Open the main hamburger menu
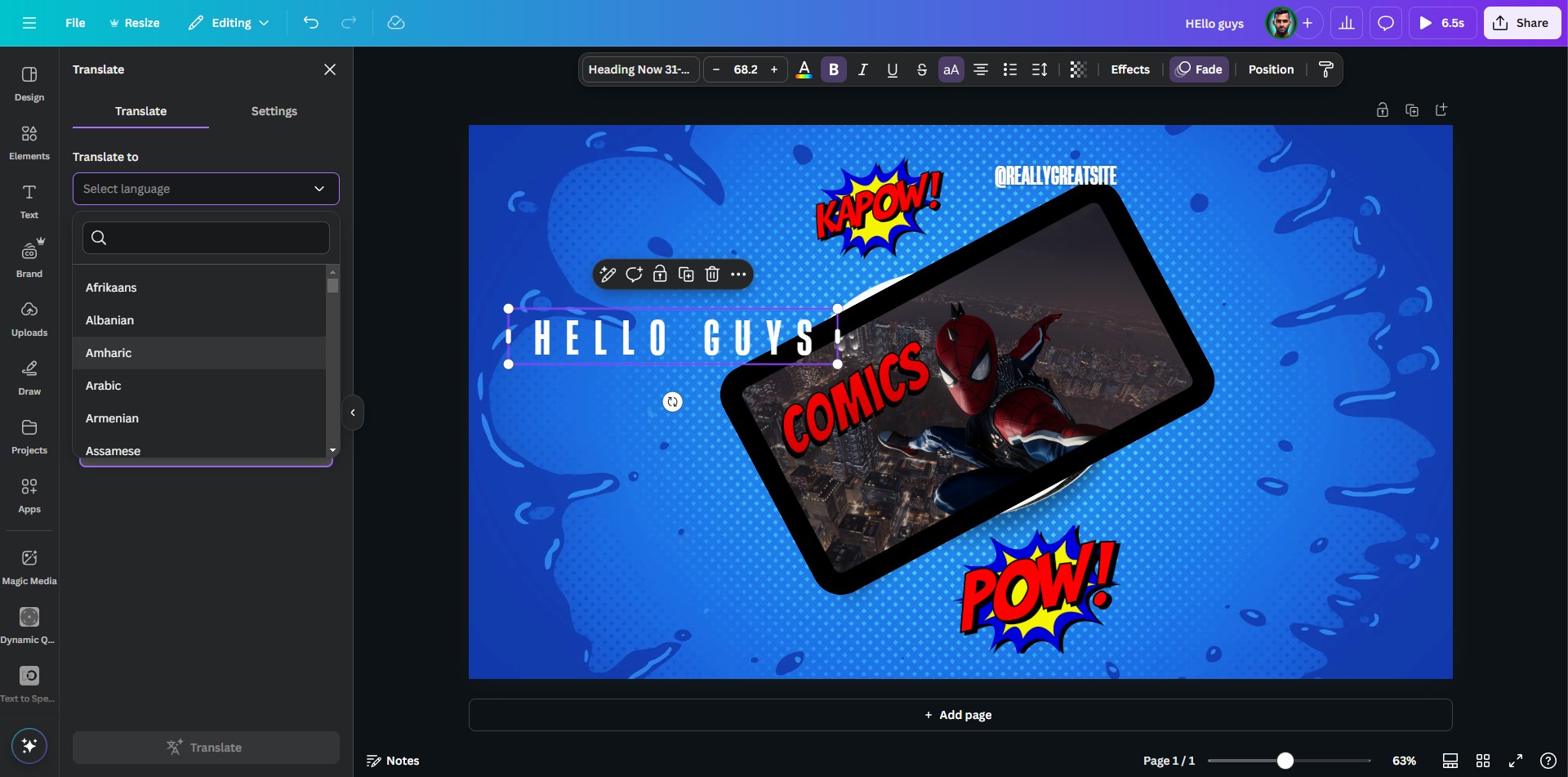The height and width of the screenshot is (777, 1568). point(29,23)
